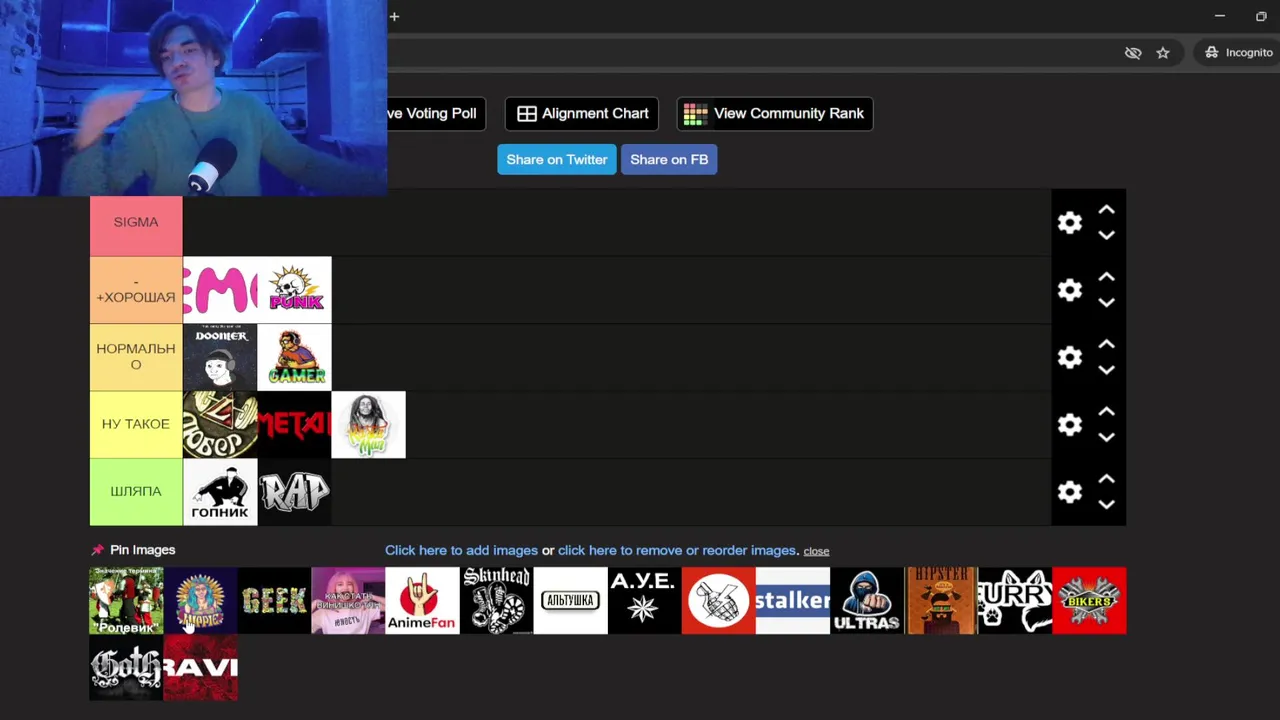This screenshot has width=1280, height=720.
Task: Click the 'close' link near image options
Action: (x=816, y=551)
